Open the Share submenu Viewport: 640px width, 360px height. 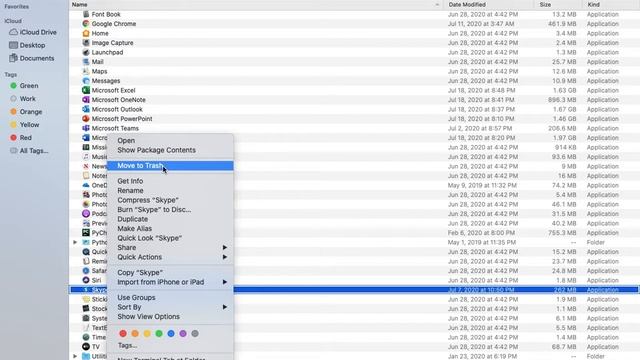pos(170,248)
